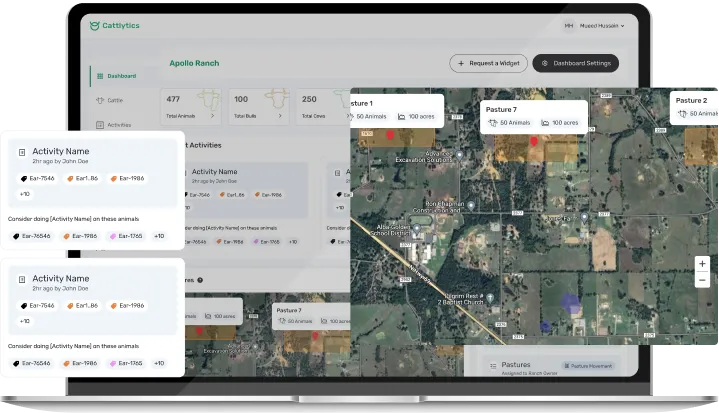Click the info icon beside section heading
This screenshot has width=719, height=413.
[200, 280]
